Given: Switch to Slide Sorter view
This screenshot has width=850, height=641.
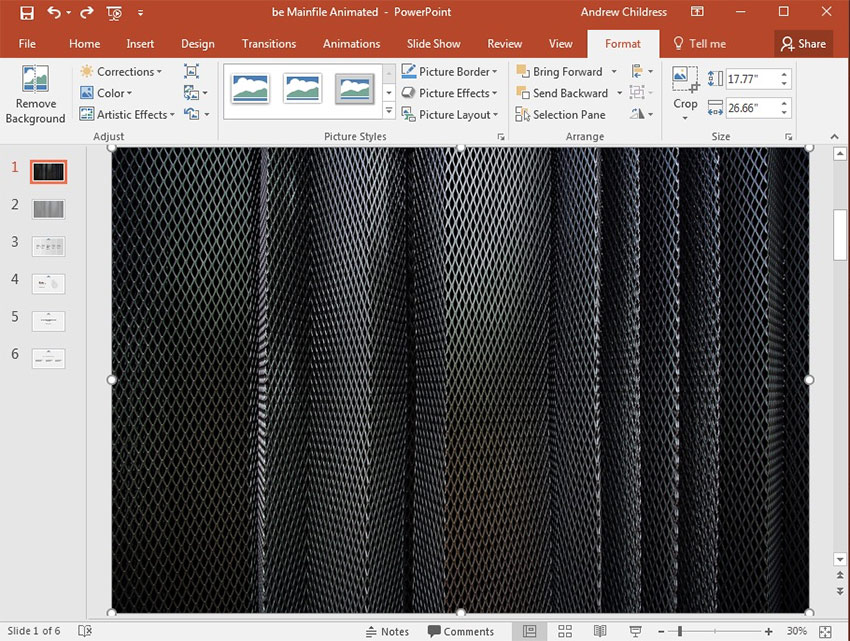Looking at the screenshot, I should pyautogui.click(x=565, y=631).
